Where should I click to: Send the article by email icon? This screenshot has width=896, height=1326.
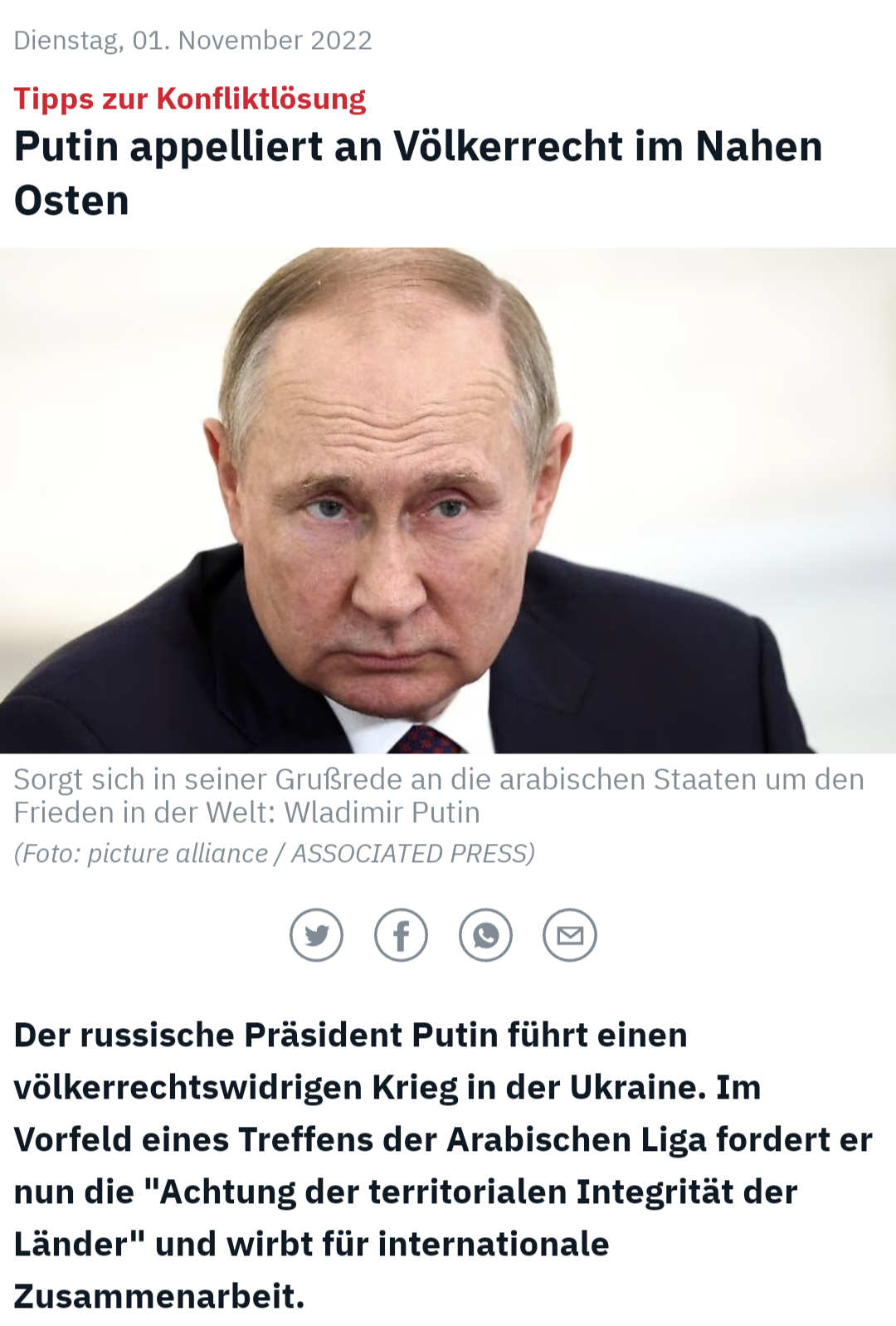click(570, 935)
